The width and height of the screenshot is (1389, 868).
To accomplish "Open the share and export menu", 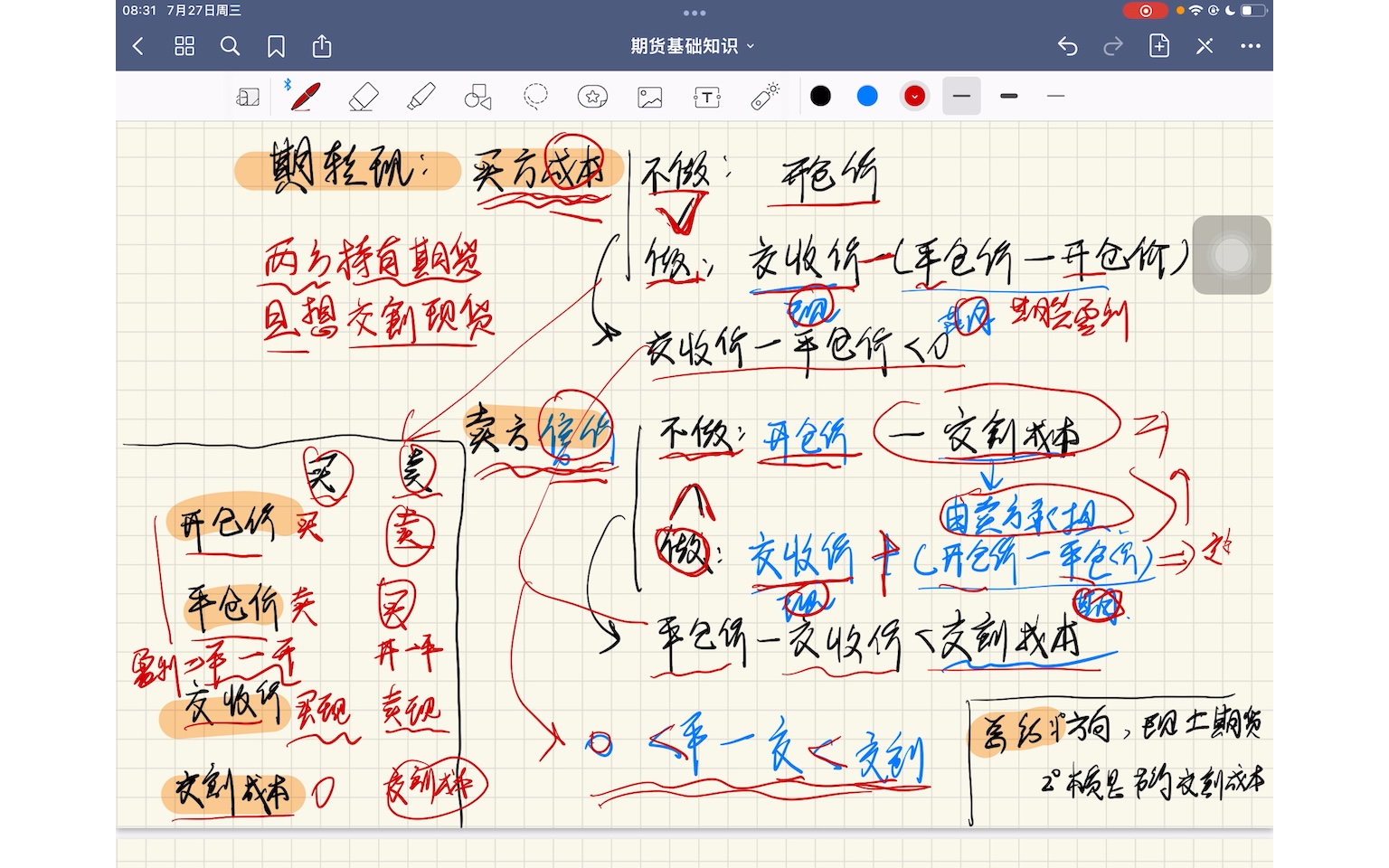I will (x=322, y=45).
